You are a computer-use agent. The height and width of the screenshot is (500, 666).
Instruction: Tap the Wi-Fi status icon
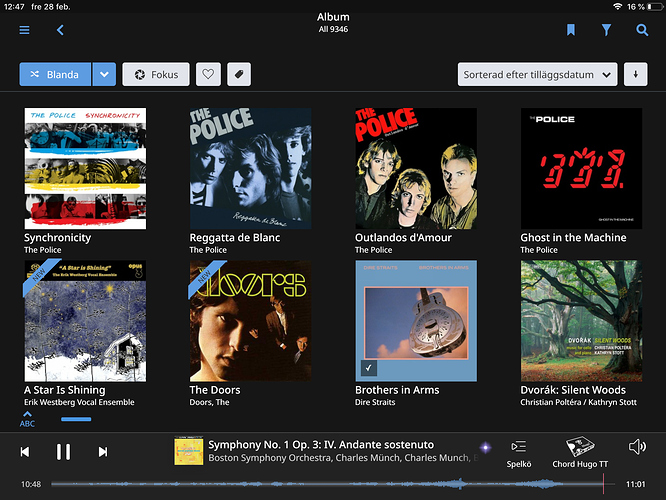pos(618,6)
